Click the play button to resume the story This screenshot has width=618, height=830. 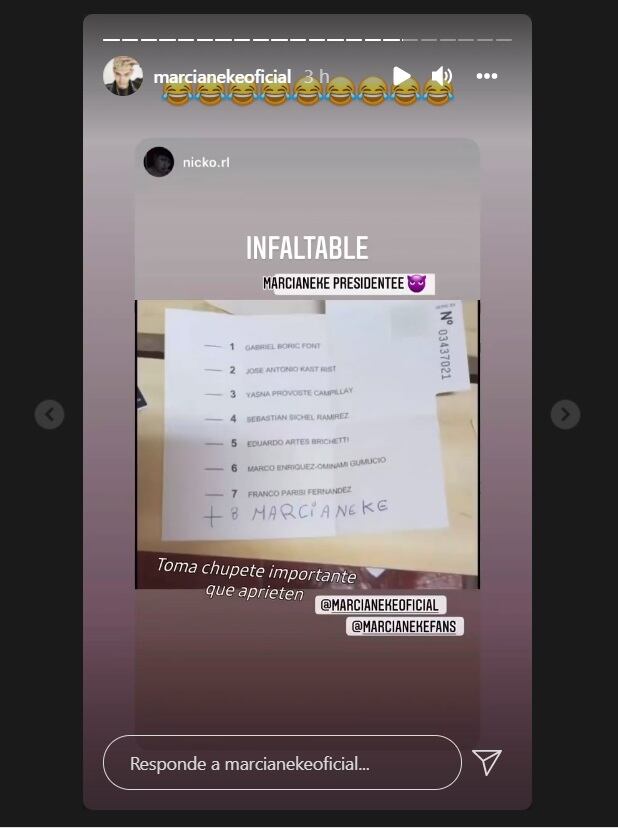[402, 76]
